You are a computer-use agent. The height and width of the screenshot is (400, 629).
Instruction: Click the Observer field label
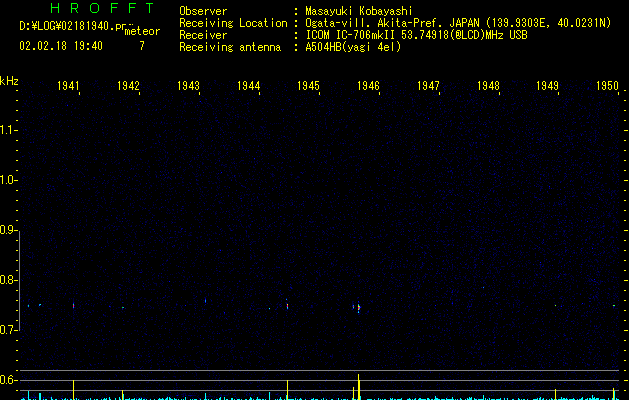tap(203, 11)
